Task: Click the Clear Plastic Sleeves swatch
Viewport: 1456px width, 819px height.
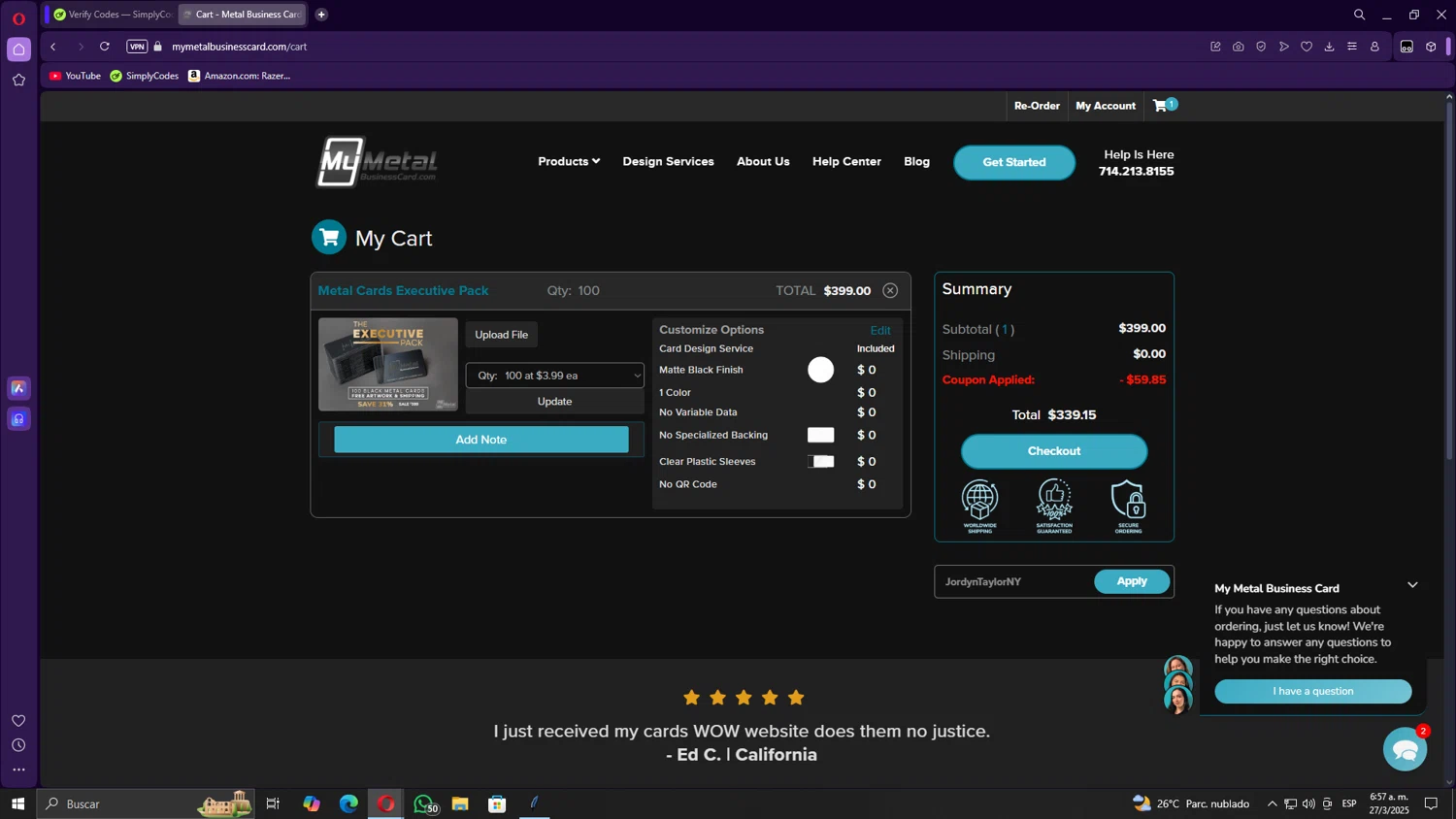Action: (820, 461)
